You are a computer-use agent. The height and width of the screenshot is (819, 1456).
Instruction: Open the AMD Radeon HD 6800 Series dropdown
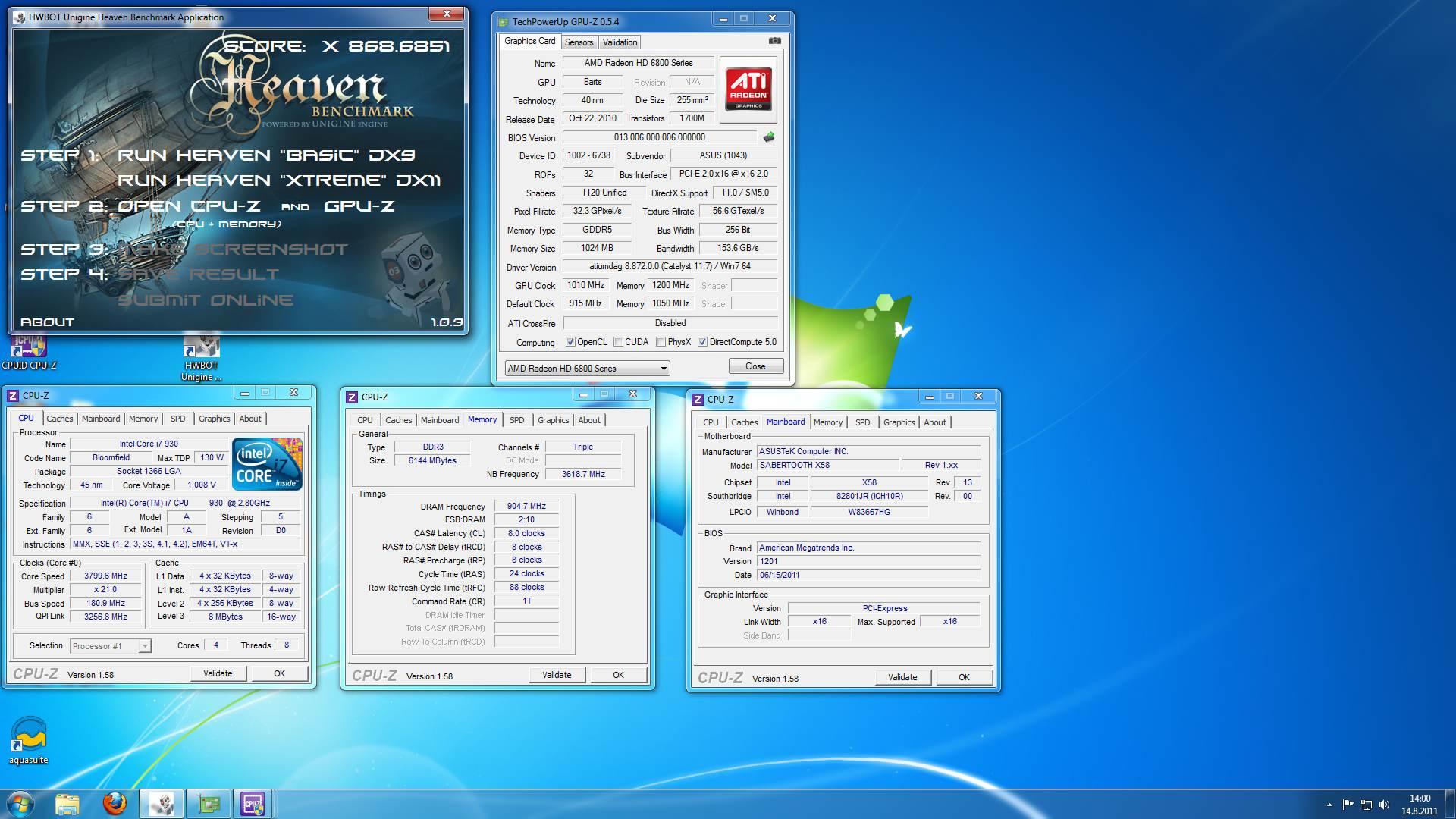pyautogui.click(x=587, y=369)
